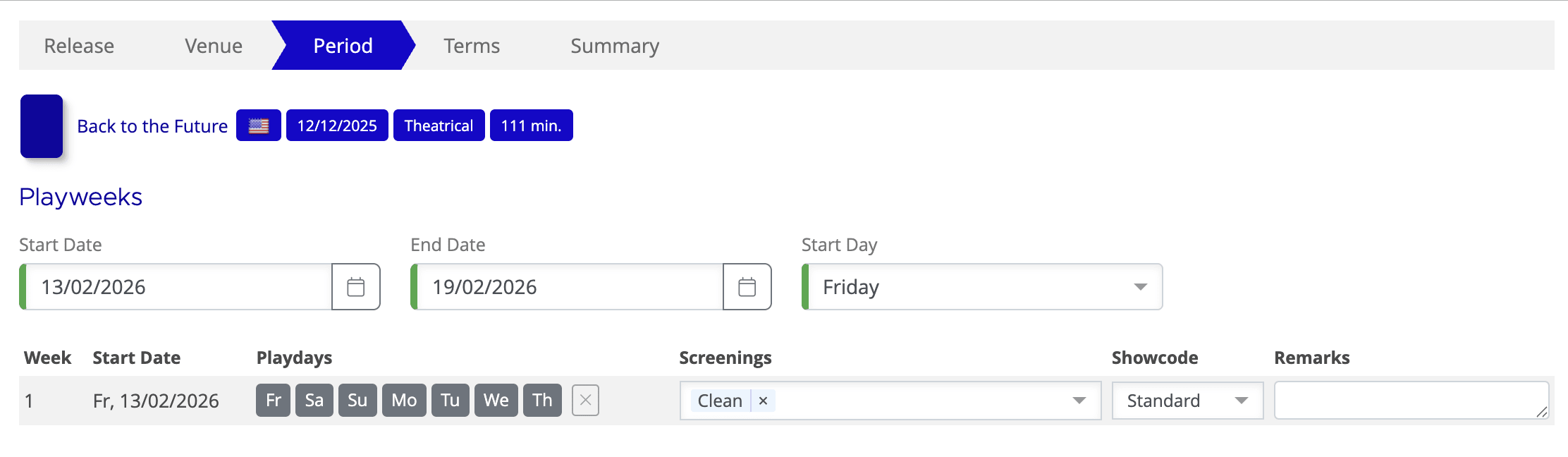Open the Back to the Future link

click(152, 126)
